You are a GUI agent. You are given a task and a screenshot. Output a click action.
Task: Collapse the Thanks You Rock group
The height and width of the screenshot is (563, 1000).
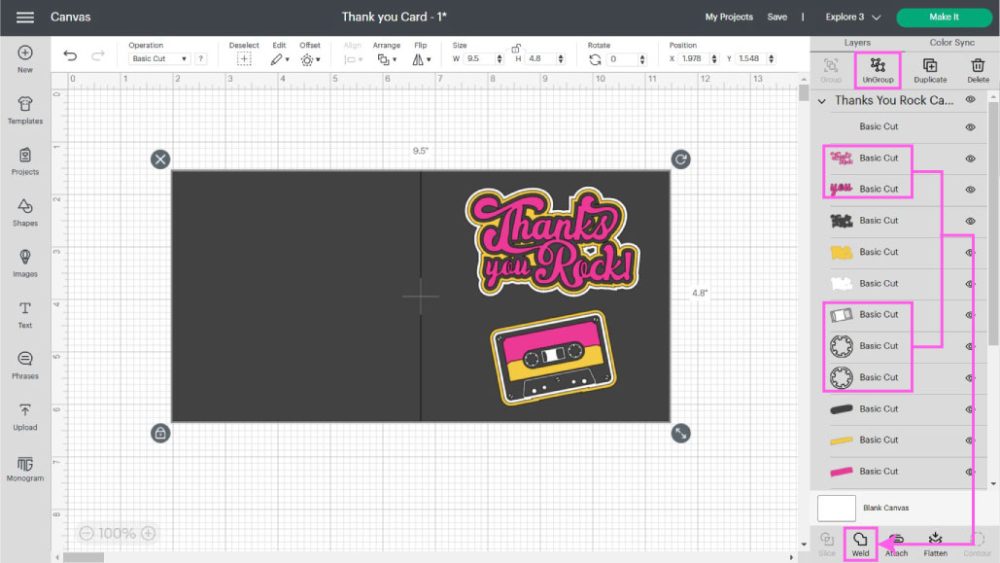pyautogui.click(x=822, y=101)
